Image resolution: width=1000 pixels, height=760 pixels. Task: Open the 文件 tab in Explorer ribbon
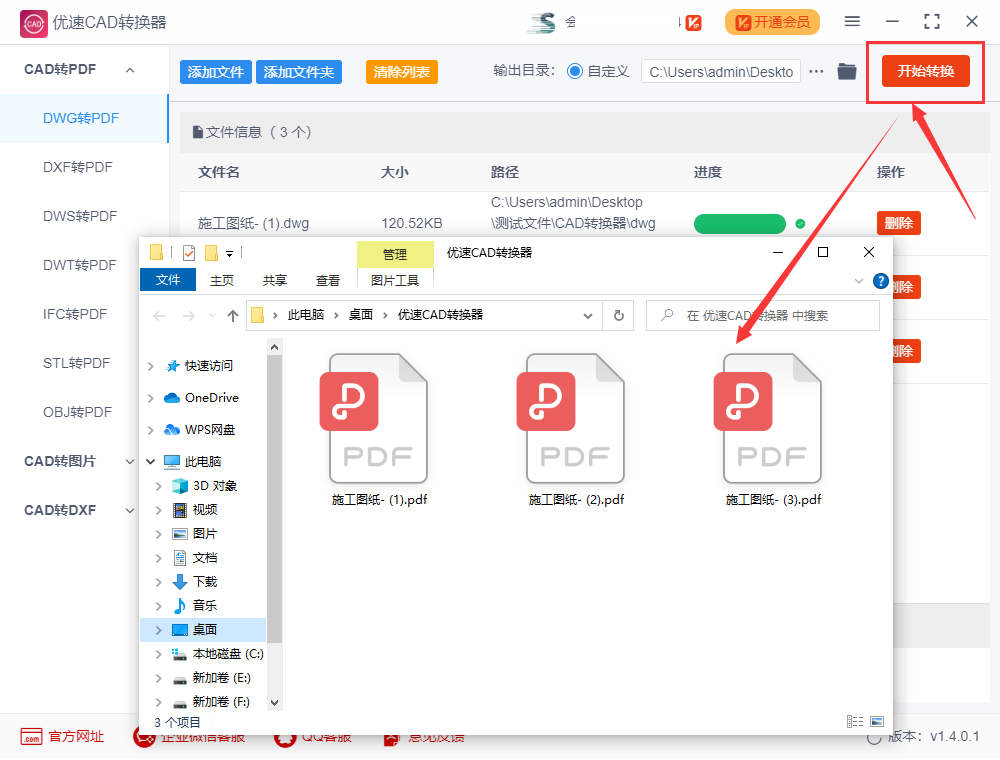[x=168, y=280]
